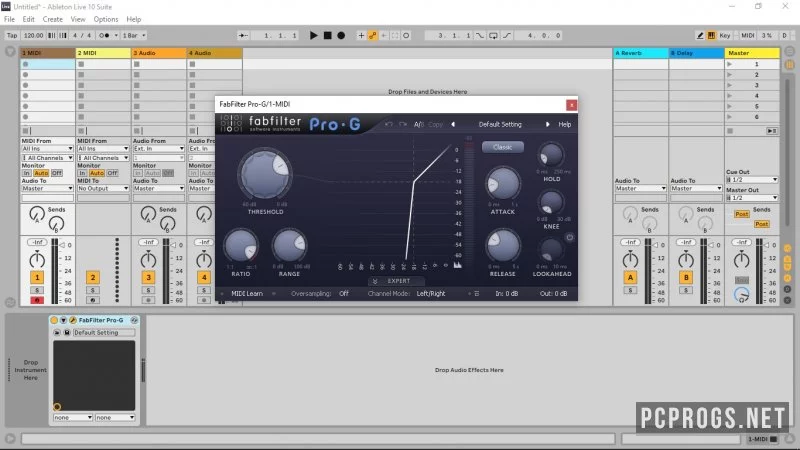Toggle the Lookahead power icon

[569, 237]
